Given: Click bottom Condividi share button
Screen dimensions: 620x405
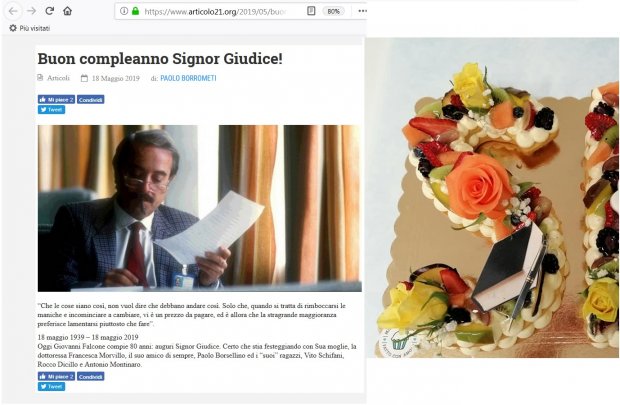Looking at the screenshot, I should click(91, 377).
